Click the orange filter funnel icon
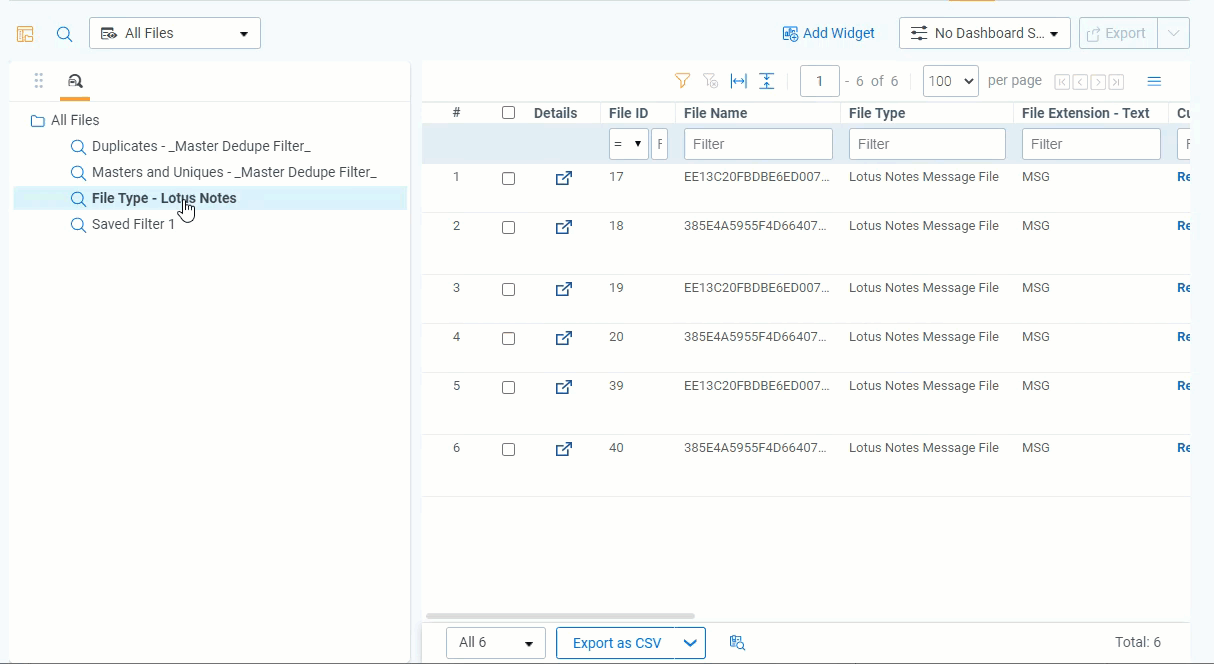The height and width of the screenshot is (664, 1214). pos(682,81)
